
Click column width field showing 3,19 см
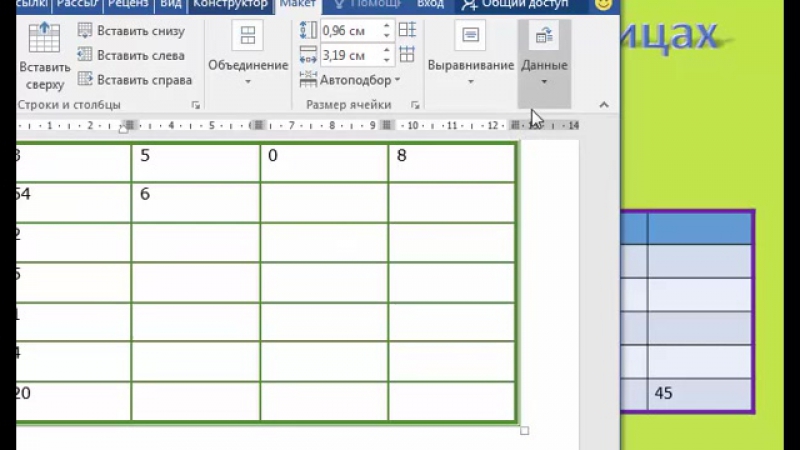(x=350, y=55)
